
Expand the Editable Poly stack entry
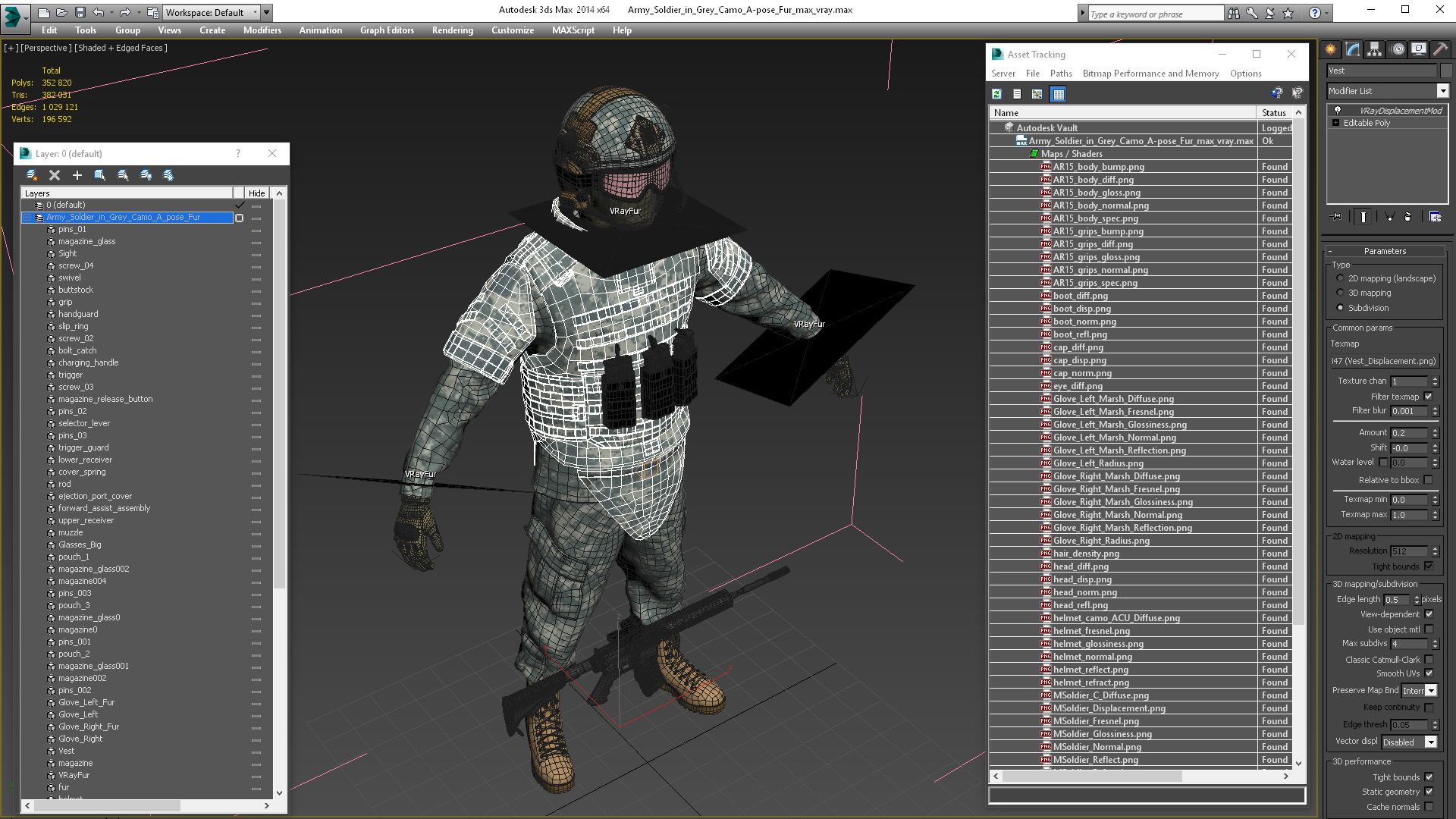pyautogui.click(x=1336, y=123)
